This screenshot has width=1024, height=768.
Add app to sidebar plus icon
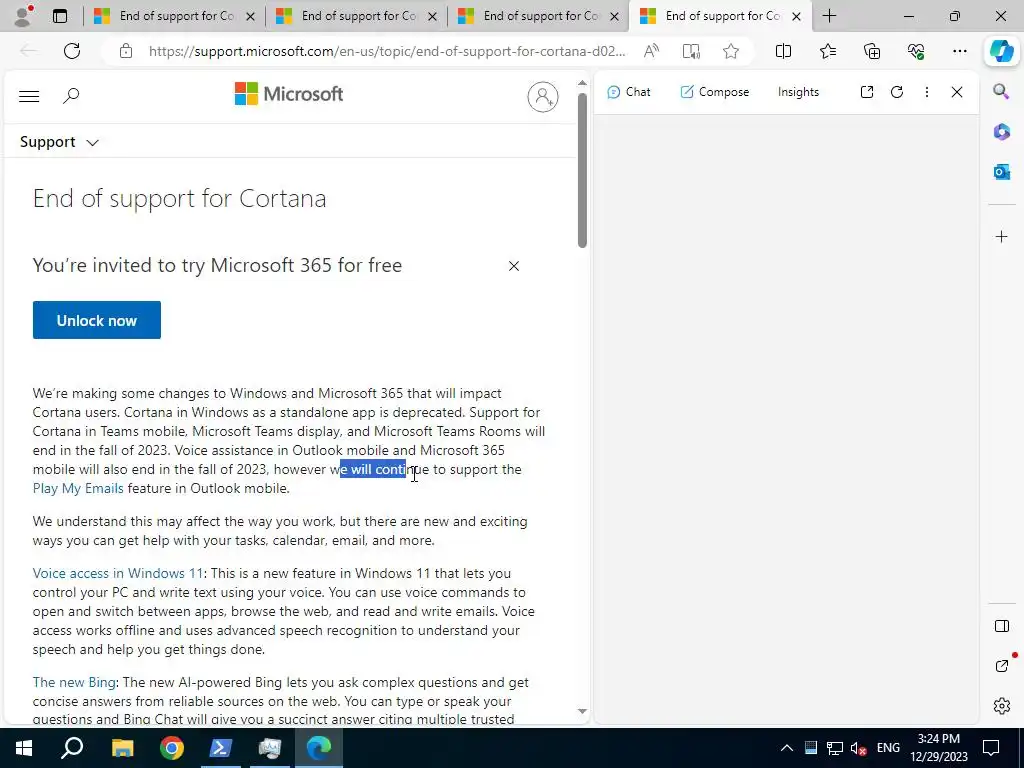point(1002,236)
